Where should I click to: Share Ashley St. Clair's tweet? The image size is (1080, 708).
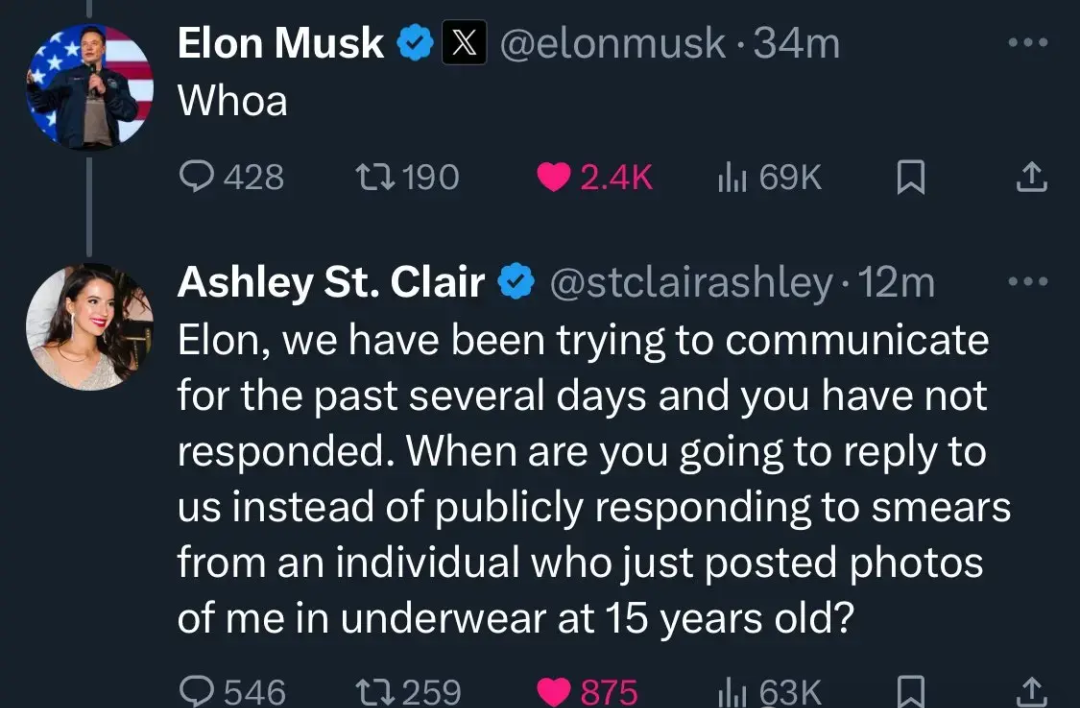1032,691
